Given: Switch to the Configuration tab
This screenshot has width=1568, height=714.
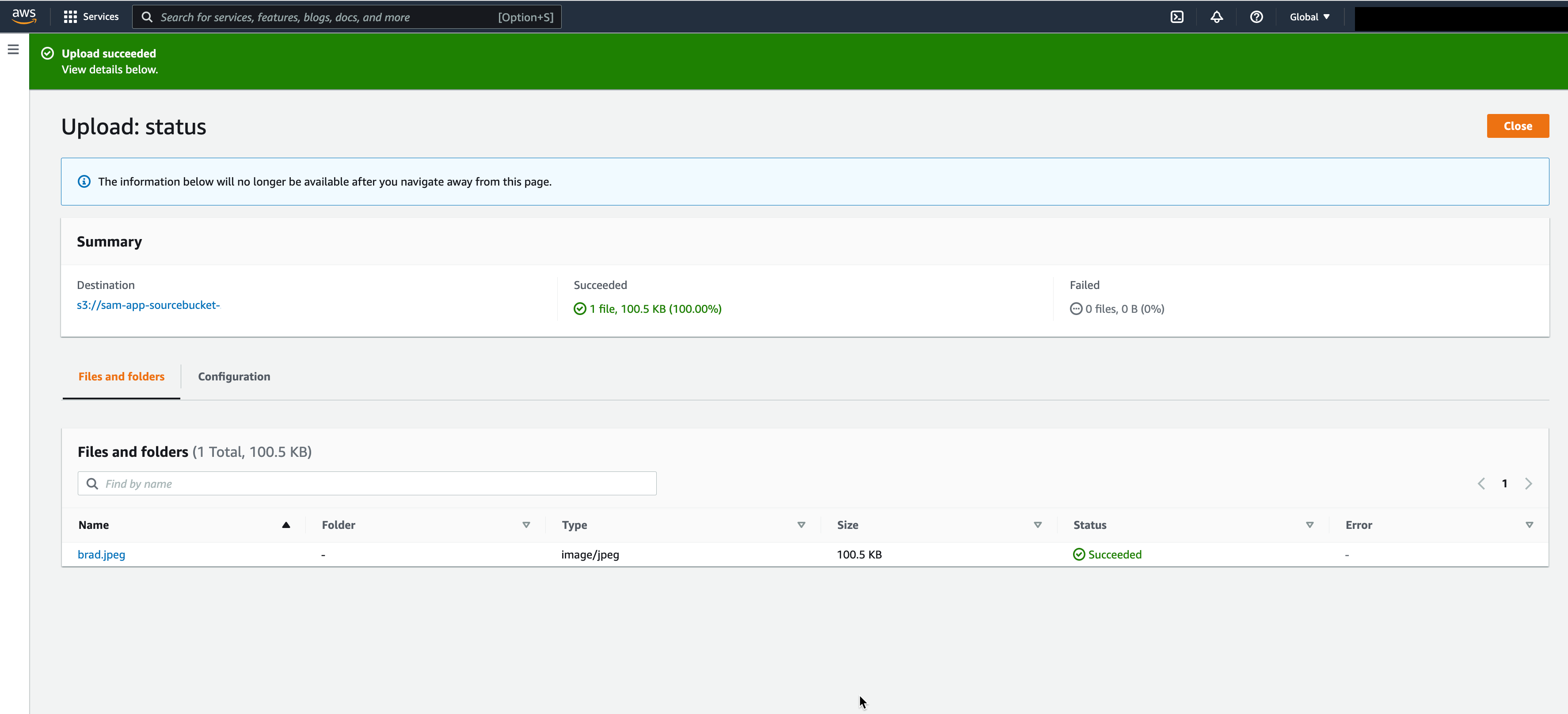Looking at the screenshot, I should (x=234, y=376).
